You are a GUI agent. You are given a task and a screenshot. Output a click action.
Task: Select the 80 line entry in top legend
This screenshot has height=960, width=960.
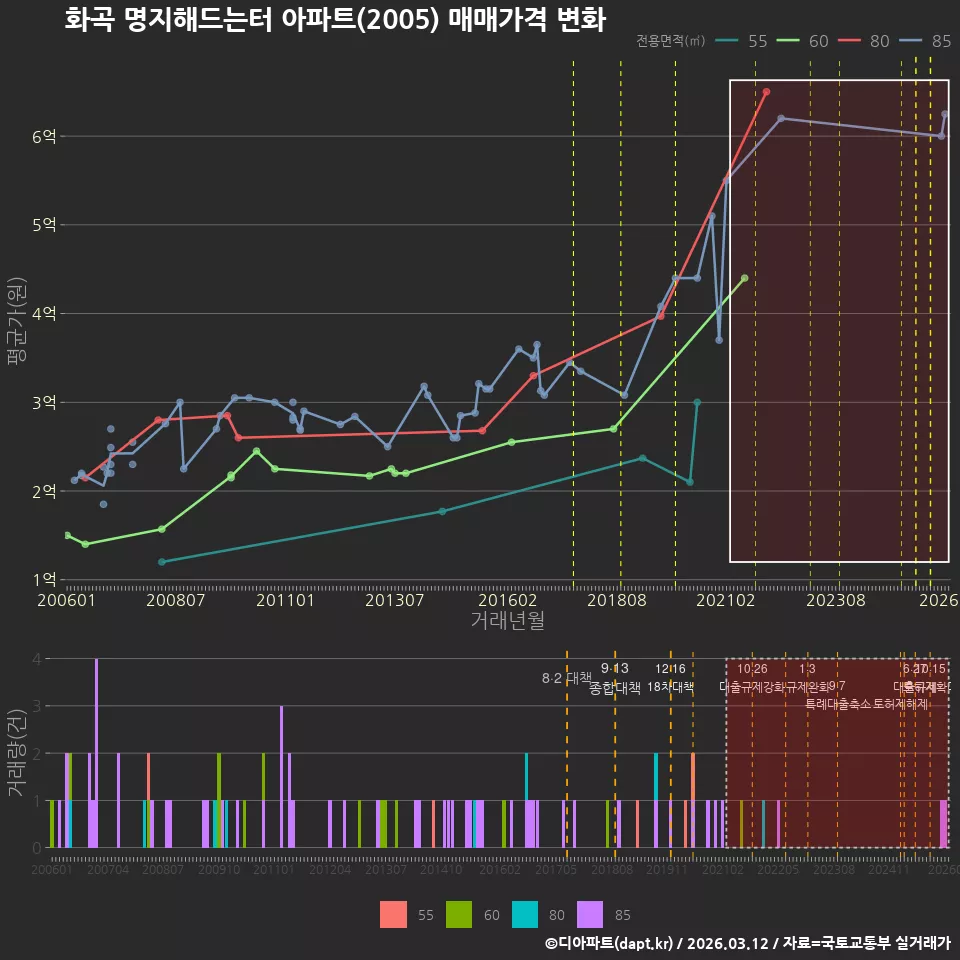click(864, 41)
